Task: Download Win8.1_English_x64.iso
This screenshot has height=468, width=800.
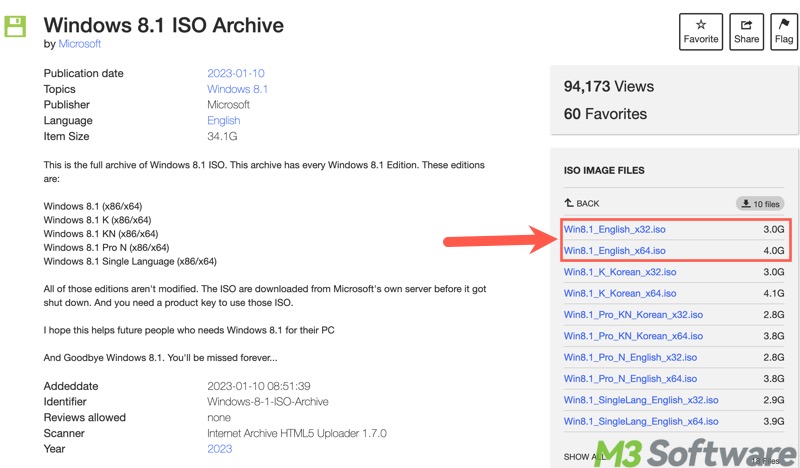Action: tap(614, 251)
